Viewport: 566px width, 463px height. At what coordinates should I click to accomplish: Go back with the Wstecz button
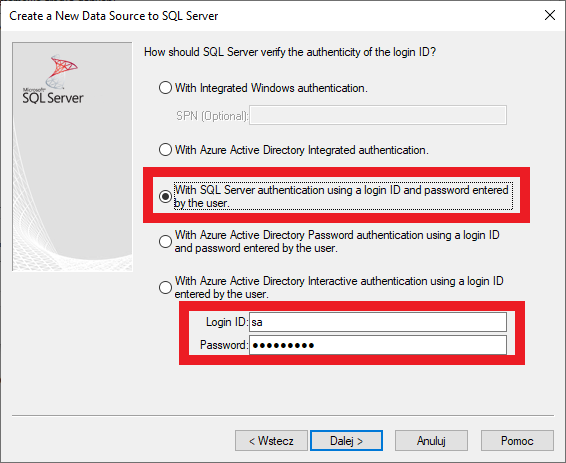[x=271, y=441]
